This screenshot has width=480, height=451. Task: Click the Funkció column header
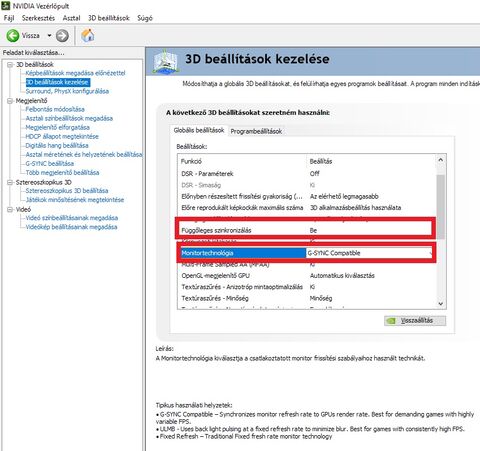coord(242,161)
